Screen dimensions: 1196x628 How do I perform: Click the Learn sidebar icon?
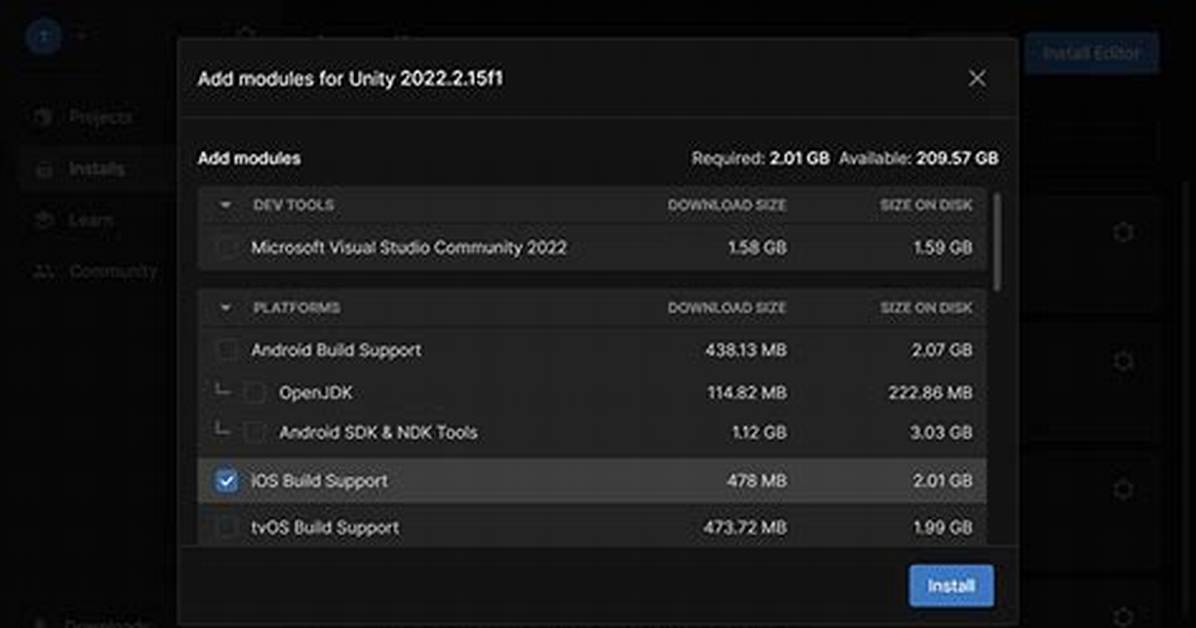coord(43,221)
